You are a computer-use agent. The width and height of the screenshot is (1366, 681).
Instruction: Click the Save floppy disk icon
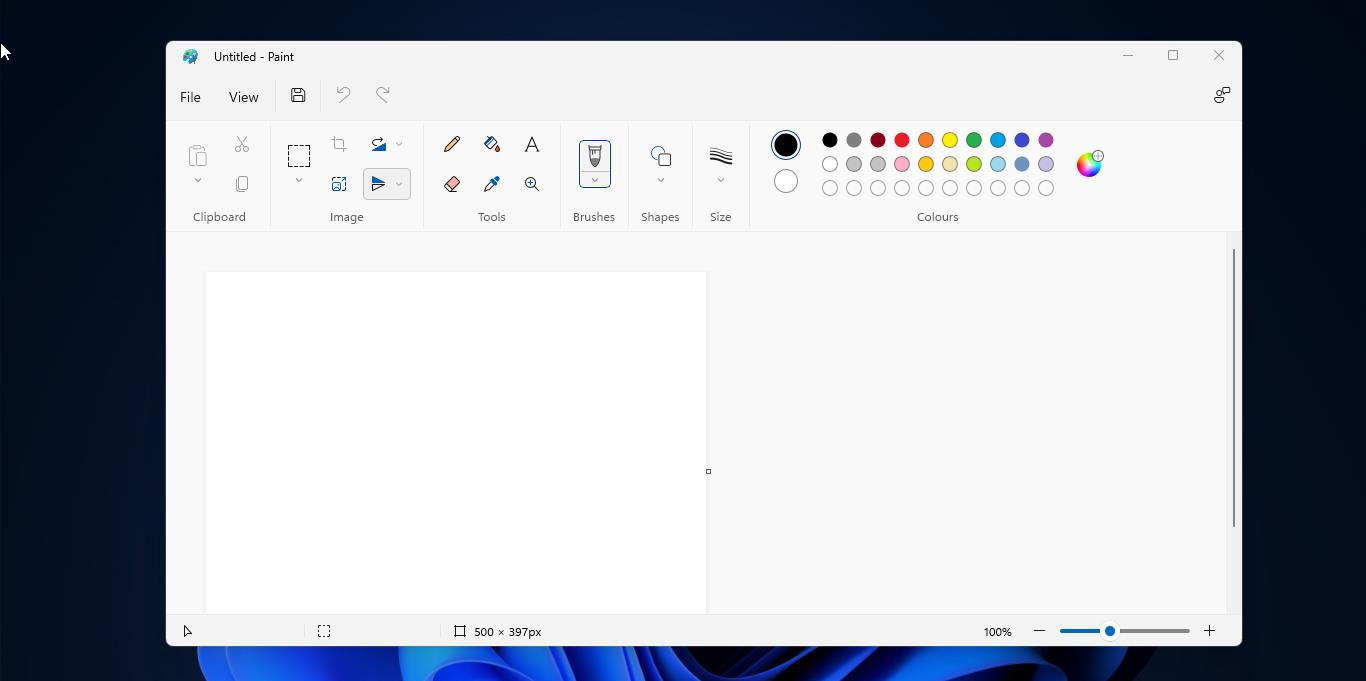coord(298,95)
